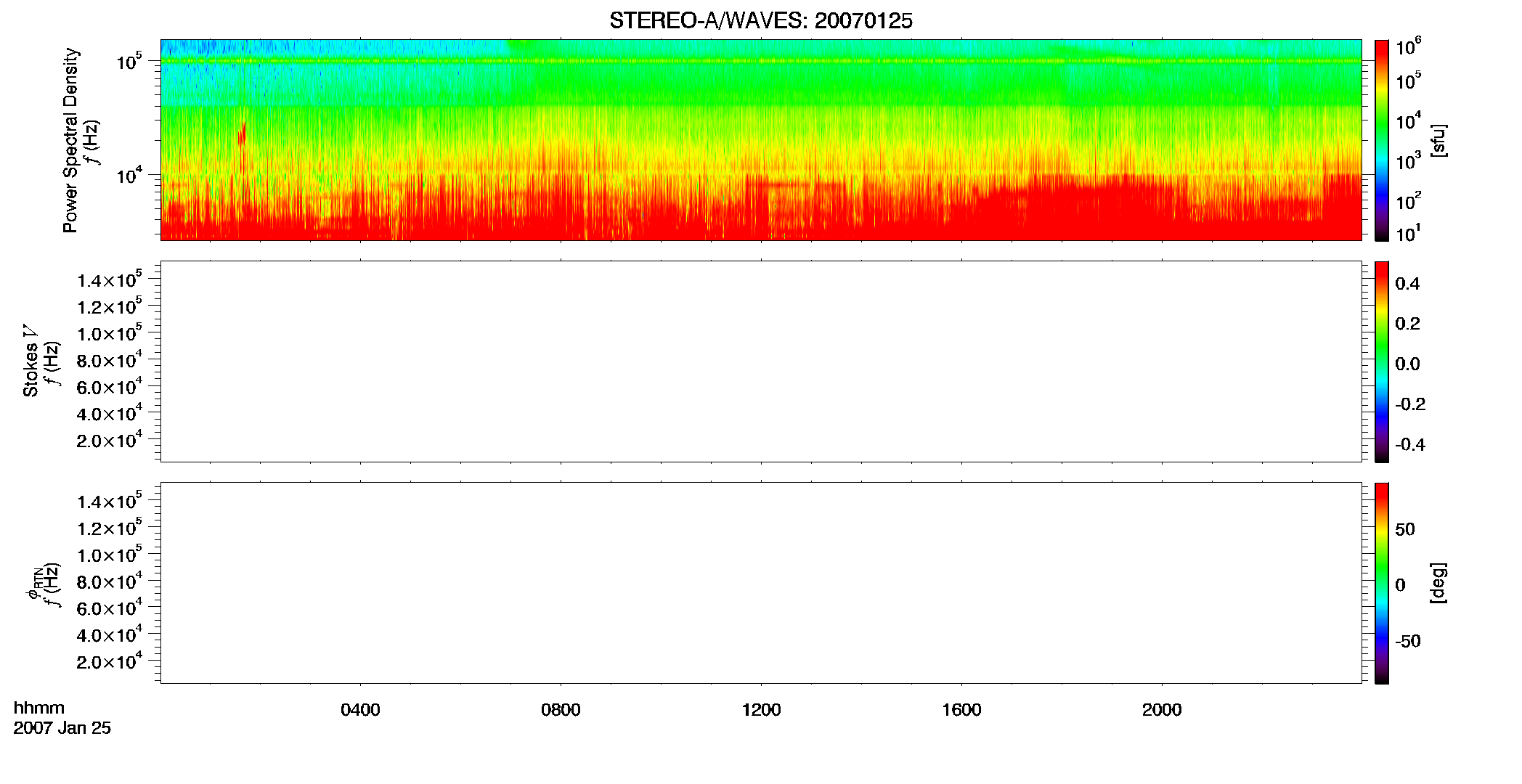Click the Power Spectral Density axis label

(x=70, y=140)
